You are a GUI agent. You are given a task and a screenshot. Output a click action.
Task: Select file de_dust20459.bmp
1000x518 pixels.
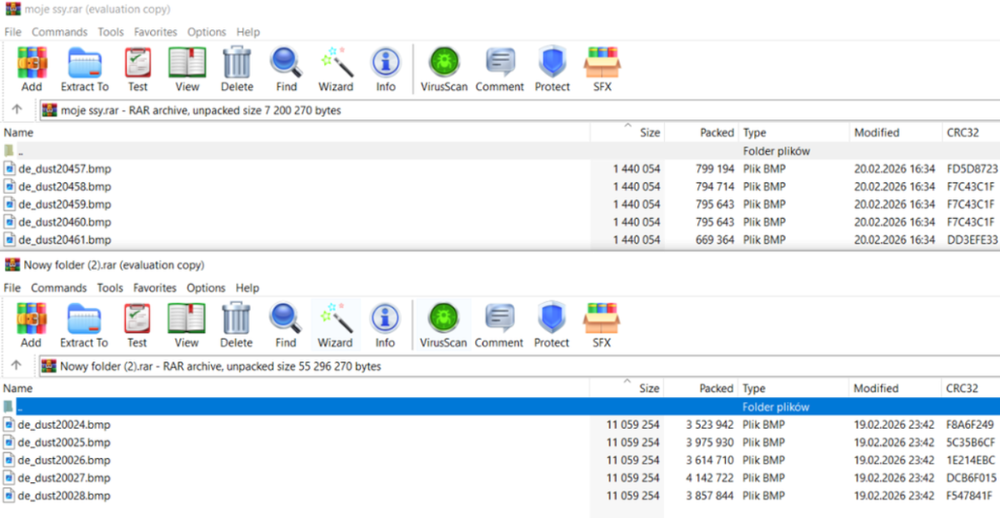point(64,204)
